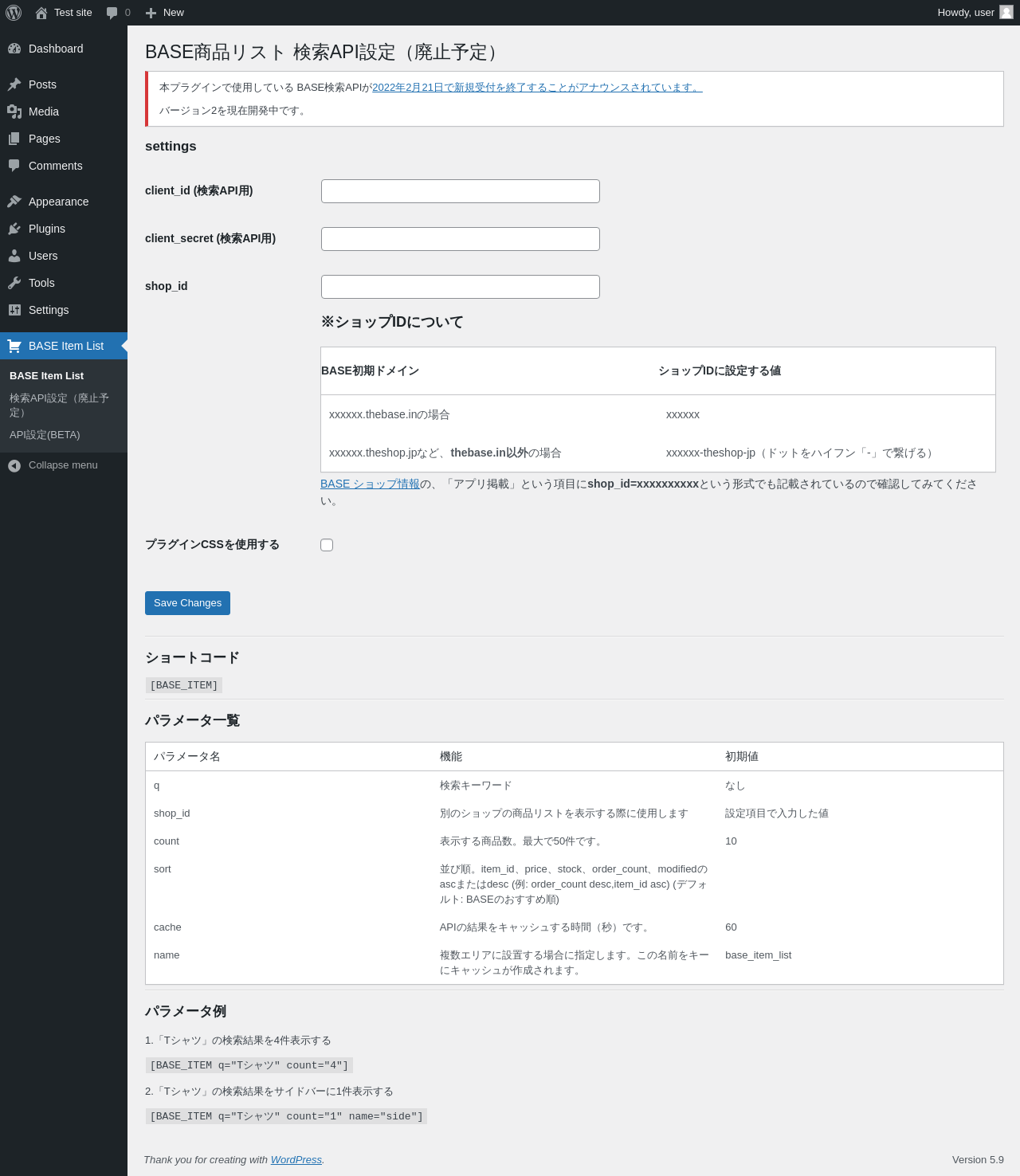Select the BASE Item List top menu
The width and height of the screenshot is (1020, 1176).
64,346
